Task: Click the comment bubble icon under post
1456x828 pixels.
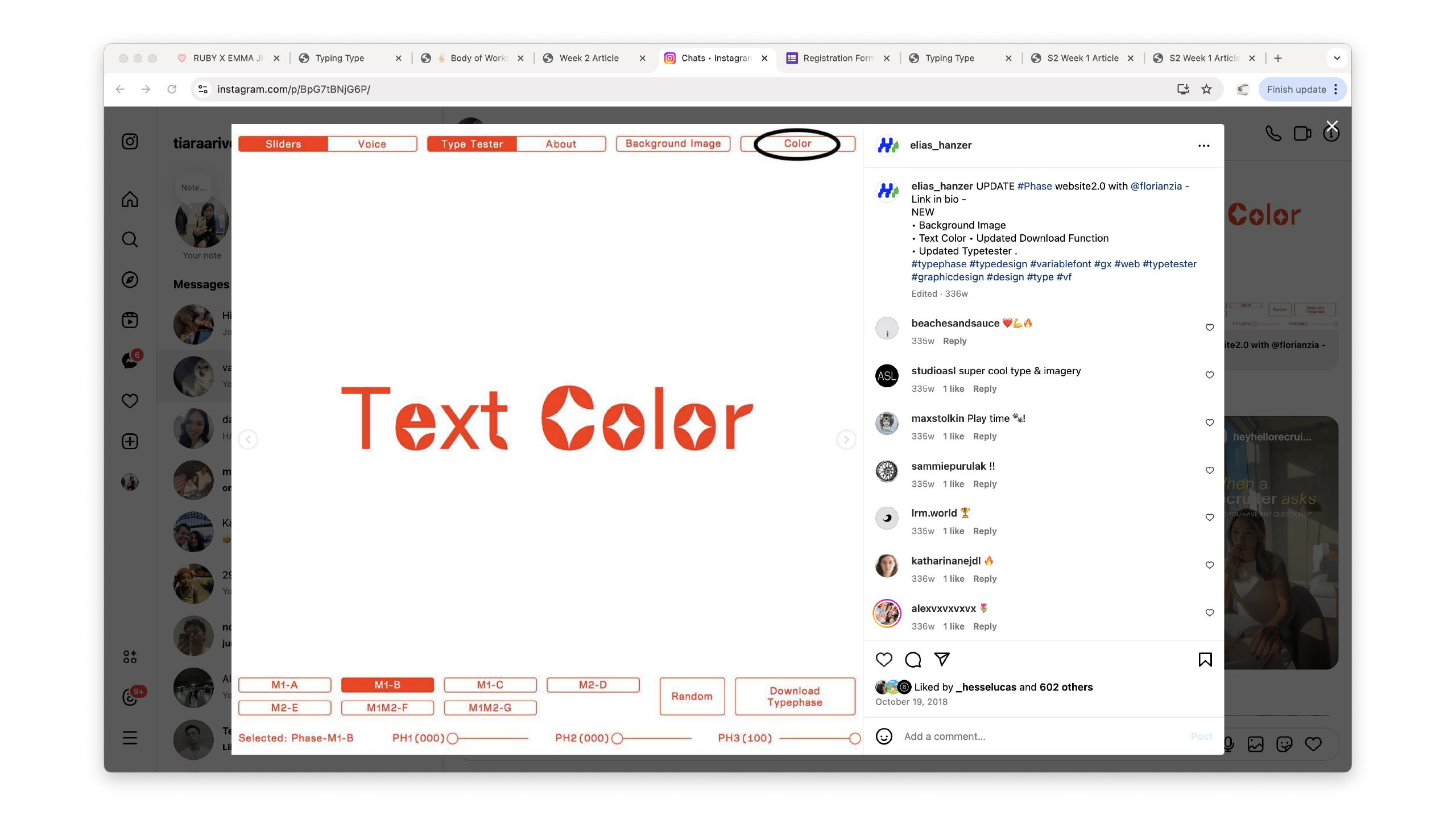Action: pyautogui.click(x=913, y=659)
